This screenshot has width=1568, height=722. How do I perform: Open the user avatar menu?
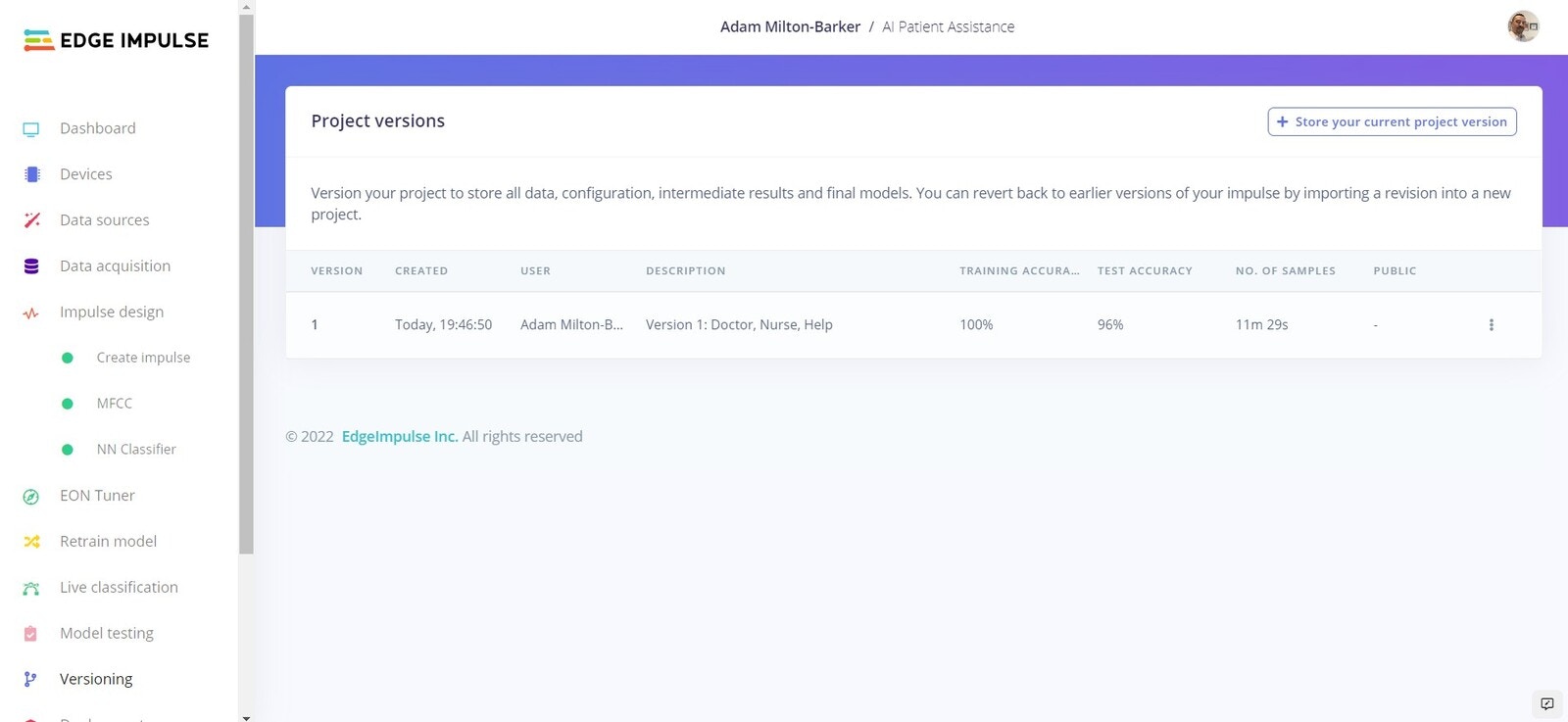1523,26
